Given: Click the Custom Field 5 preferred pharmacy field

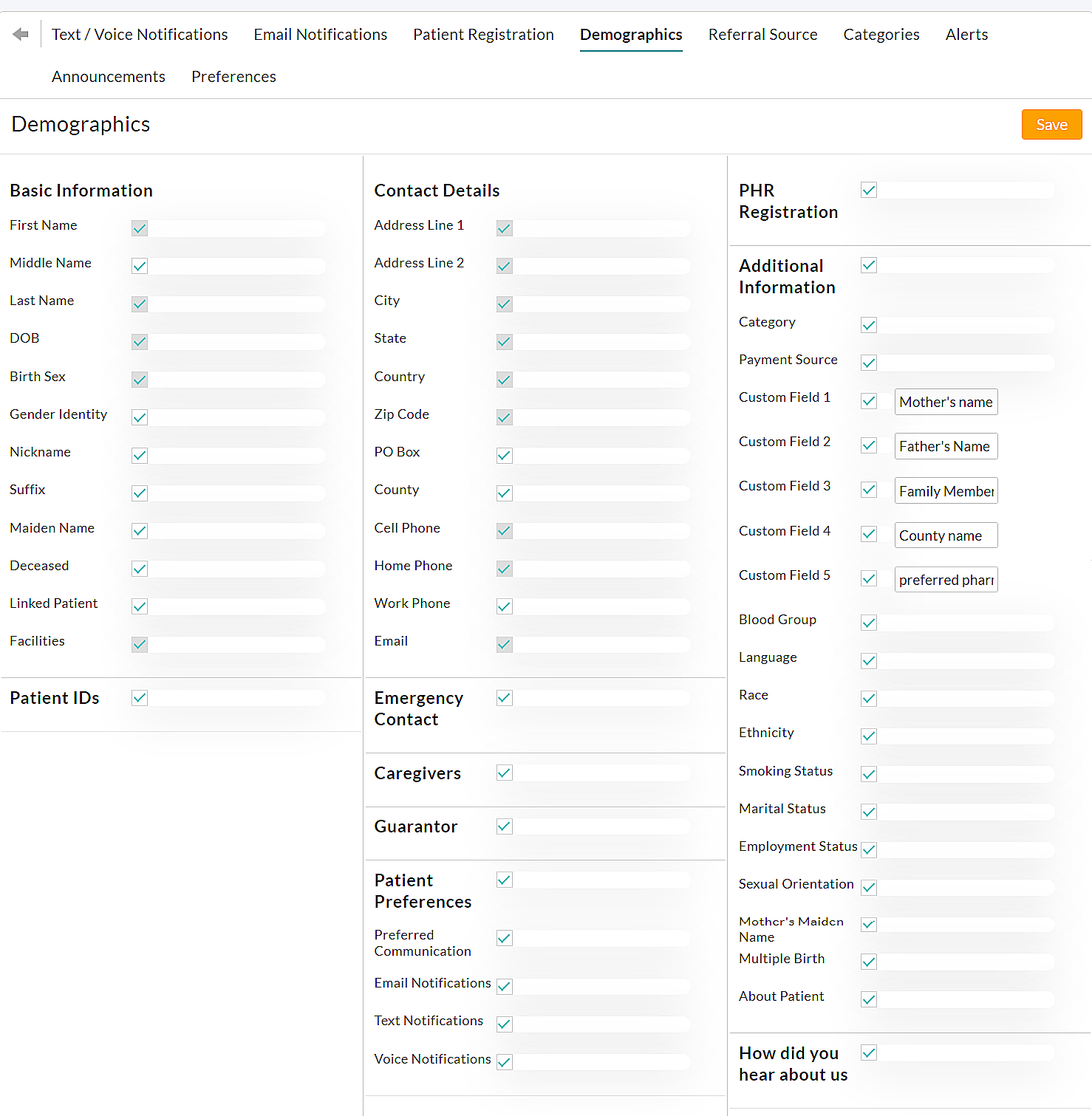Looking at the screenshot, I should [x=946, y=580].
